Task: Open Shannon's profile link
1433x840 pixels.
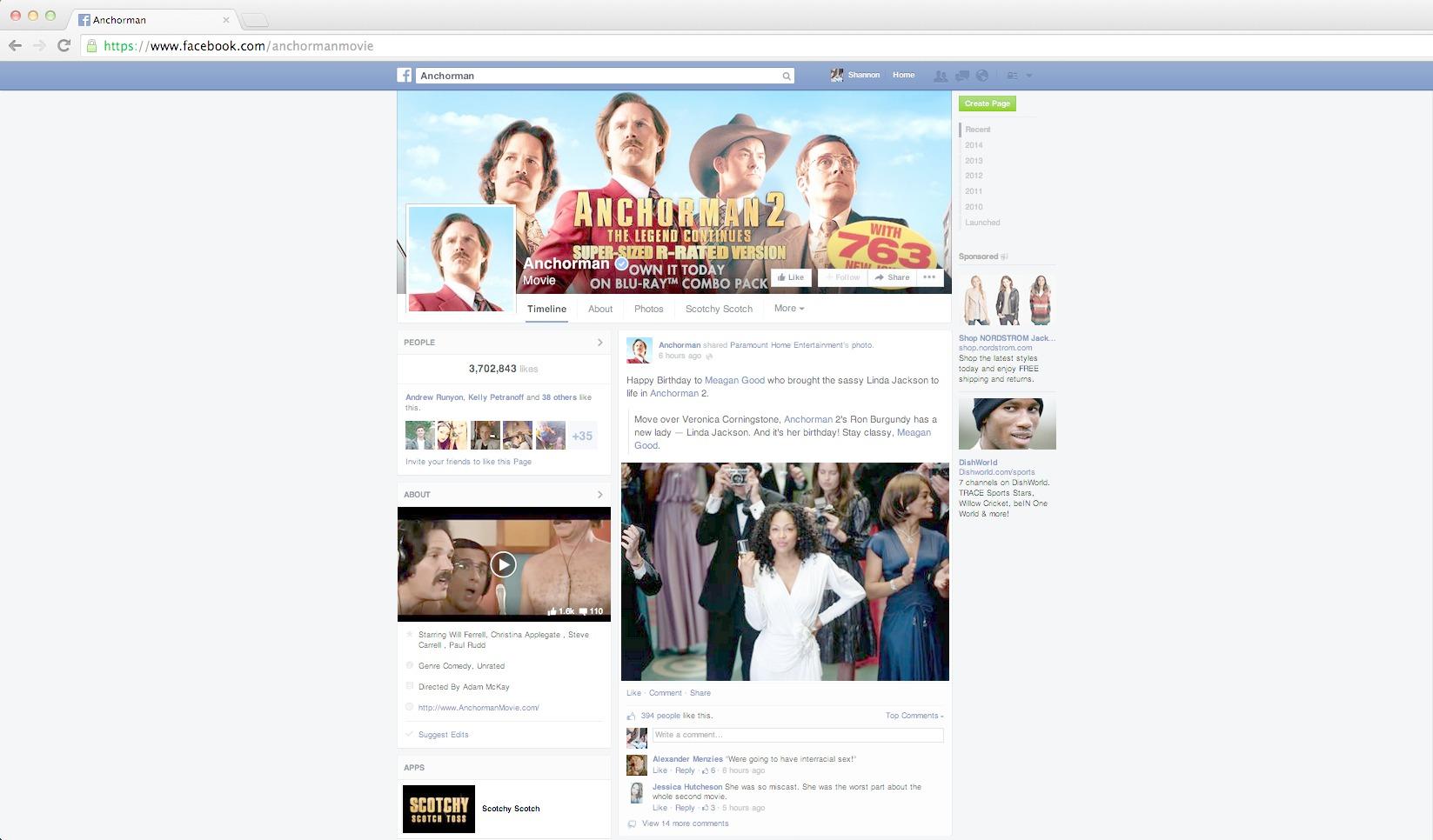Action: 855,76
